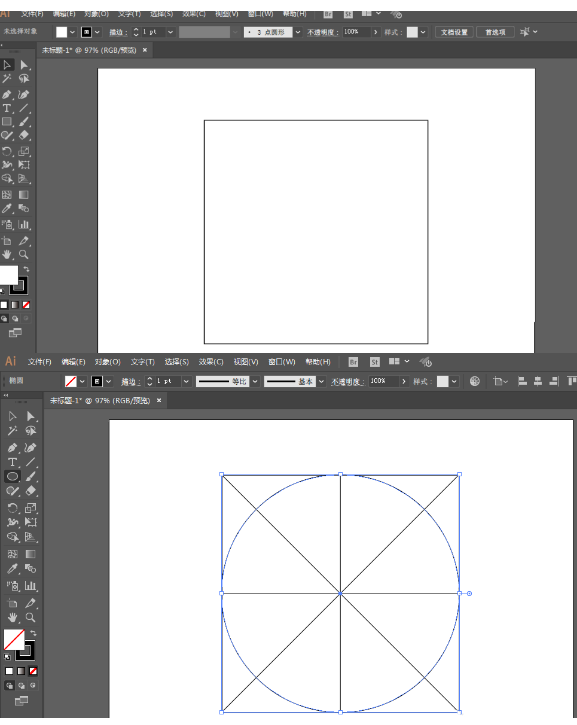Expand the 3 点圆形 brush dropdown
This screenshot has width=577, height=725.
(298, 32)
